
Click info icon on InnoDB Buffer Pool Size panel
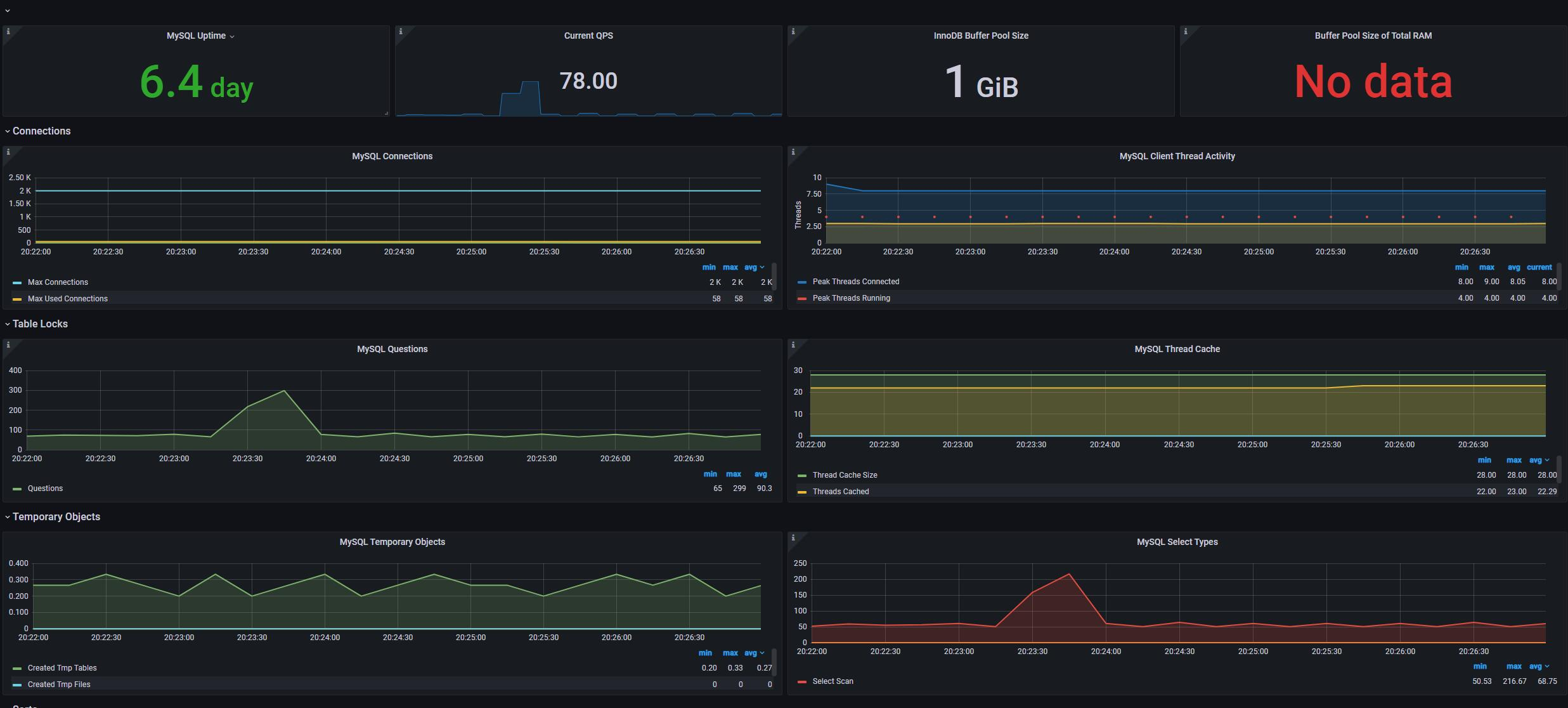pyautogui.click(x=793, y=31)
